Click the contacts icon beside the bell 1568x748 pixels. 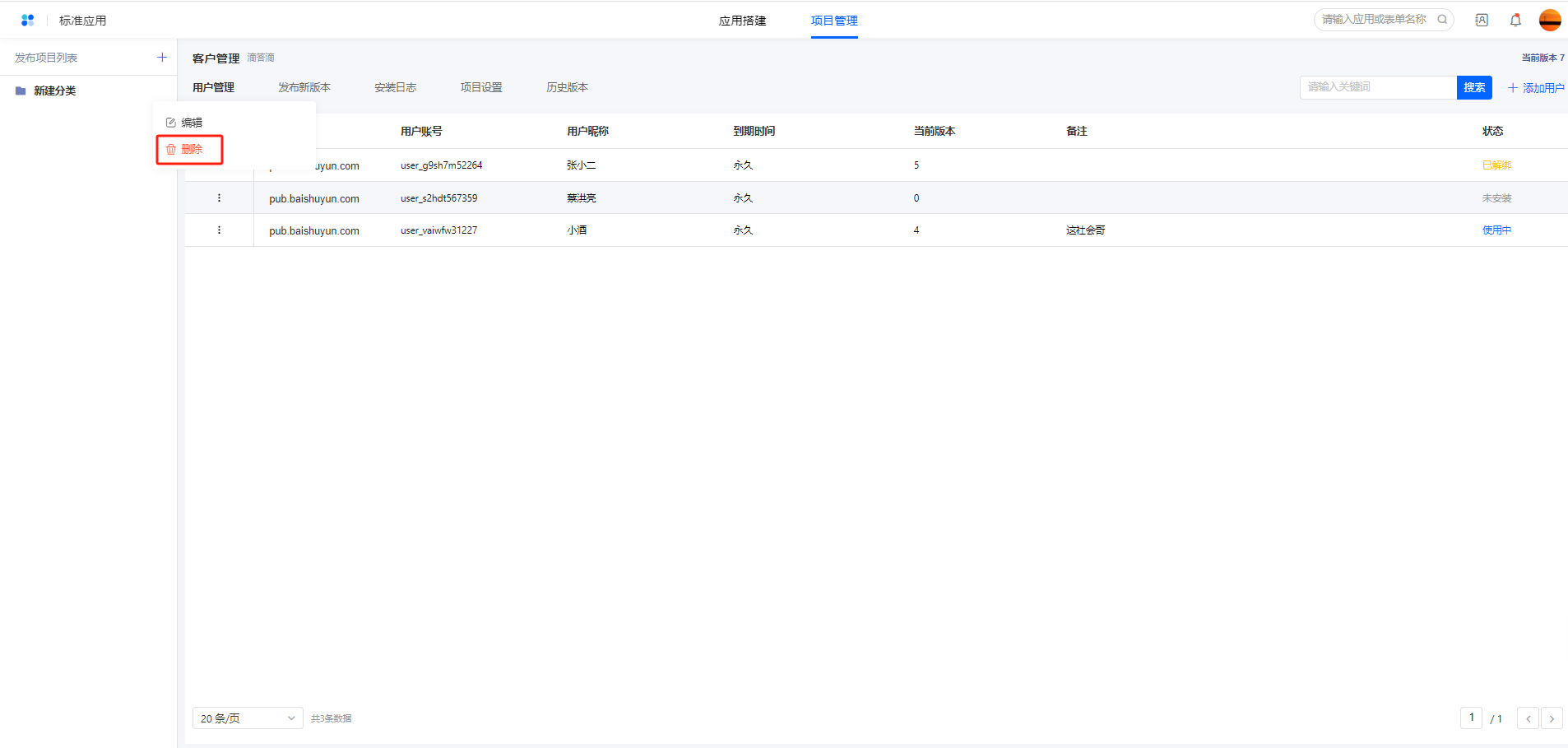[1482, 21]
